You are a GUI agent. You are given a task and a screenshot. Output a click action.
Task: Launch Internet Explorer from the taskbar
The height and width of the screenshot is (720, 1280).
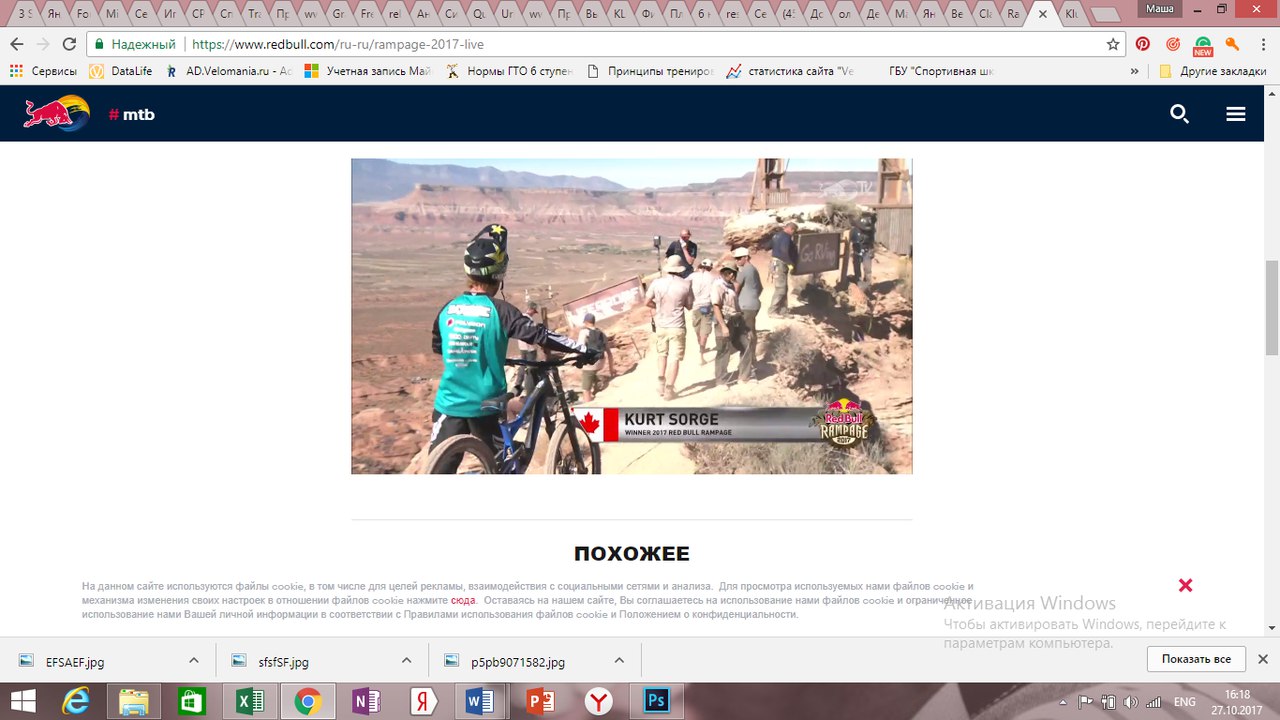tap(76, 701)
